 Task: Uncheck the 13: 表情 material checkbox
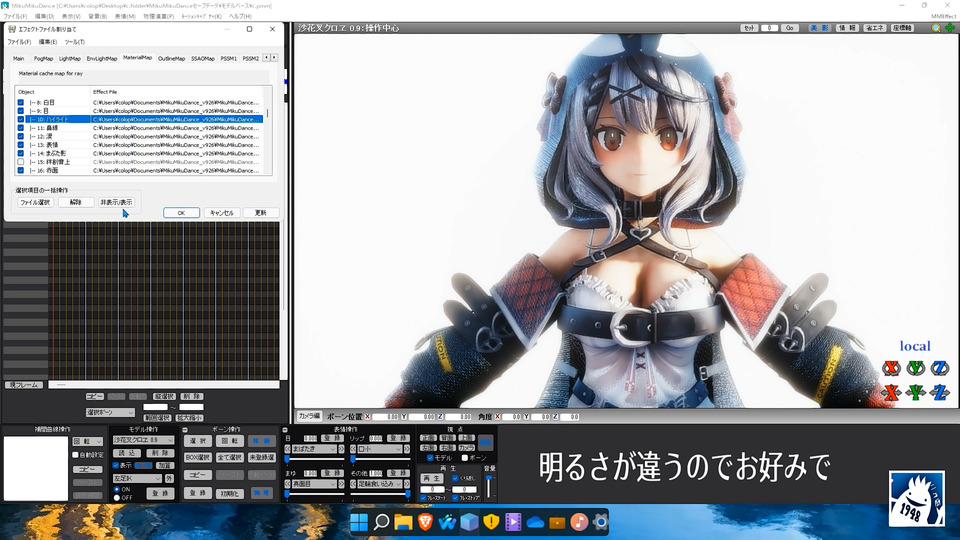coord(21,145)
